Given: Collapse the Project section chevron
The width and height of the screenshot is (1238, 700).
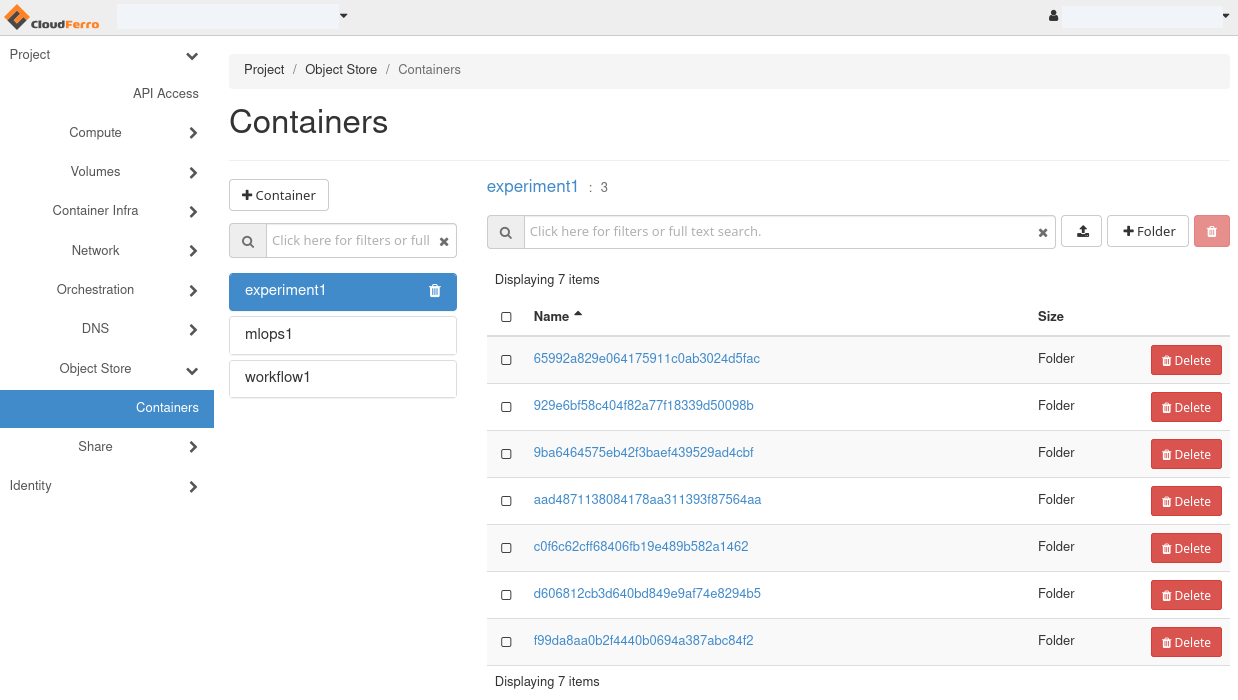Looking at the screenshot, I should click(192, 56).
